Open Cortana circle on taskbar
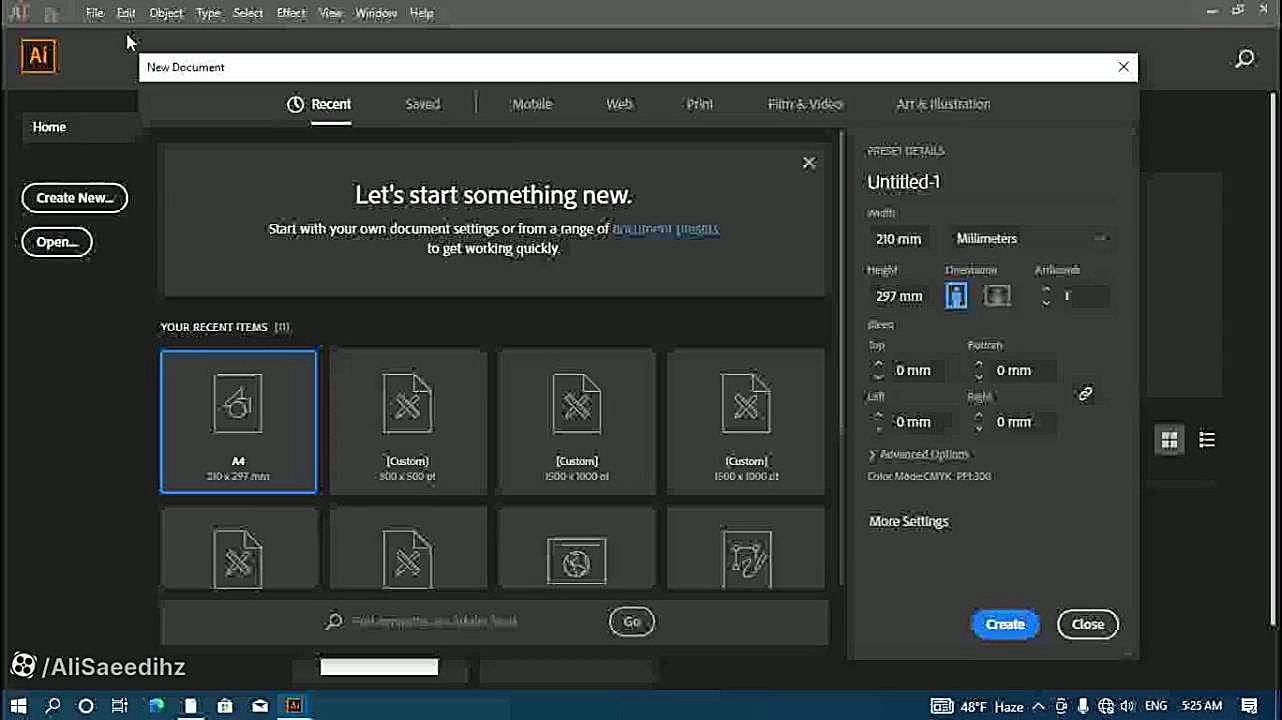Viewport: 1282px width, 720px height. click(x=86, y=706)
